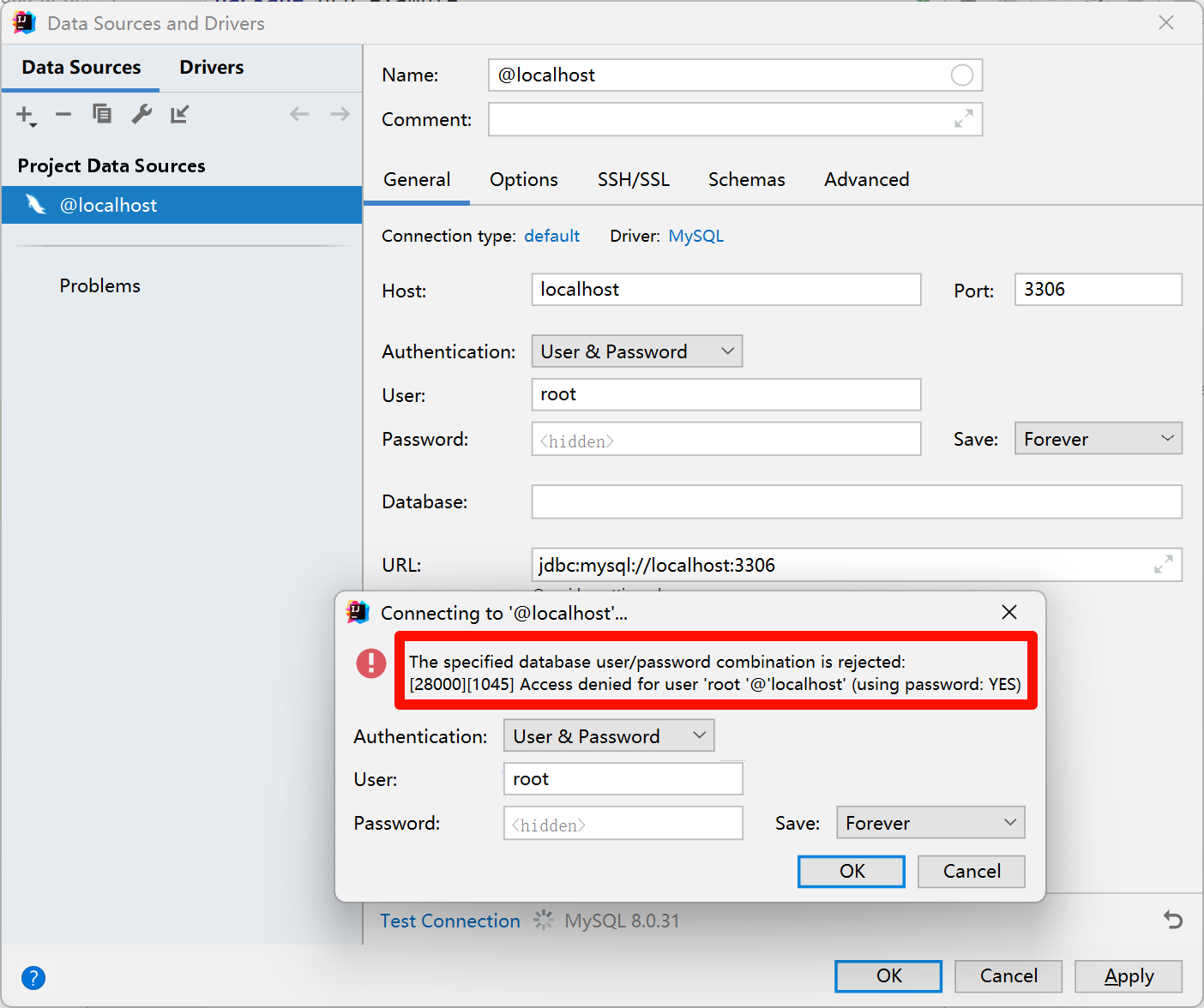Click the User field in connecting dialog
The image size is (1204, 1008).
pyautogui.click(x=623, y=779)
